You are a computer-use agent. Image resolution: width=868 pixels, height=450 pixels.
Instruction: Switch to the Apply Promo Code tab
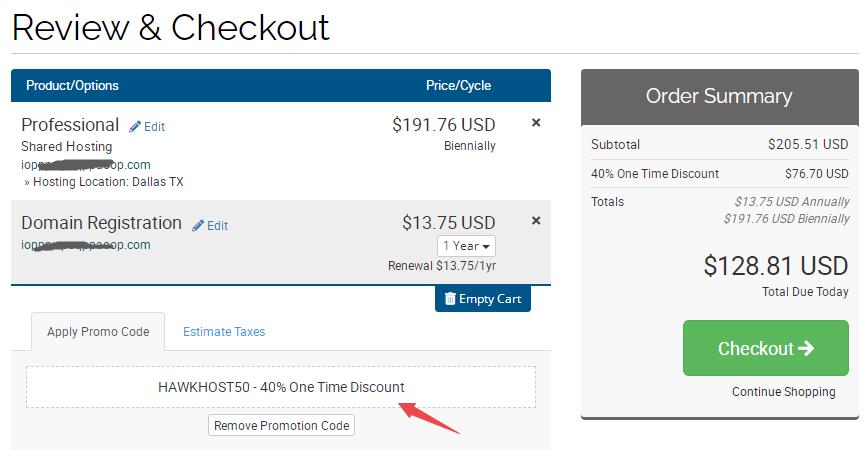(98, 331)
